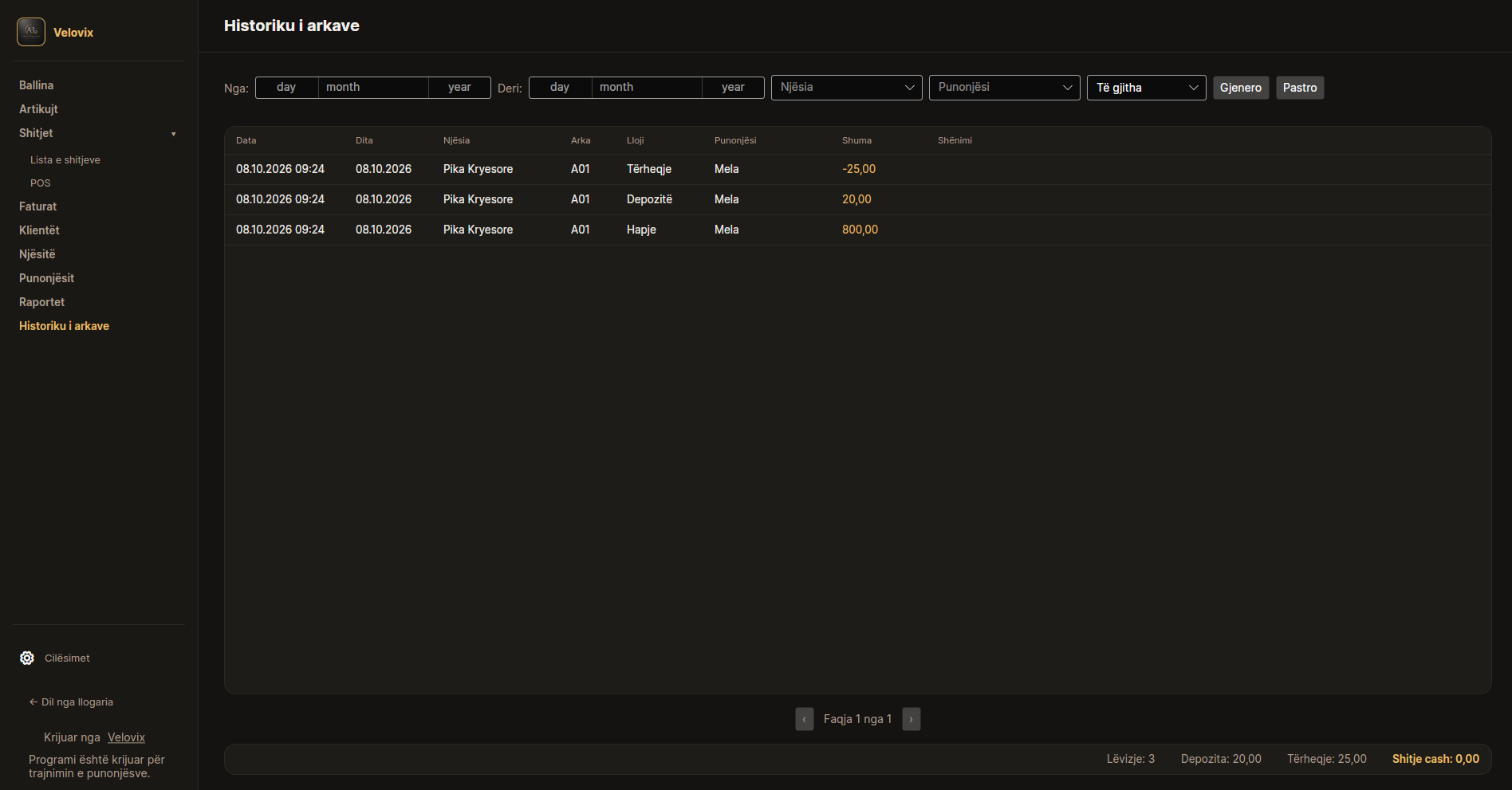Select Historiku i arkave menu item
The height and width of the screenshot is (790, 1512).
point(64,326)
